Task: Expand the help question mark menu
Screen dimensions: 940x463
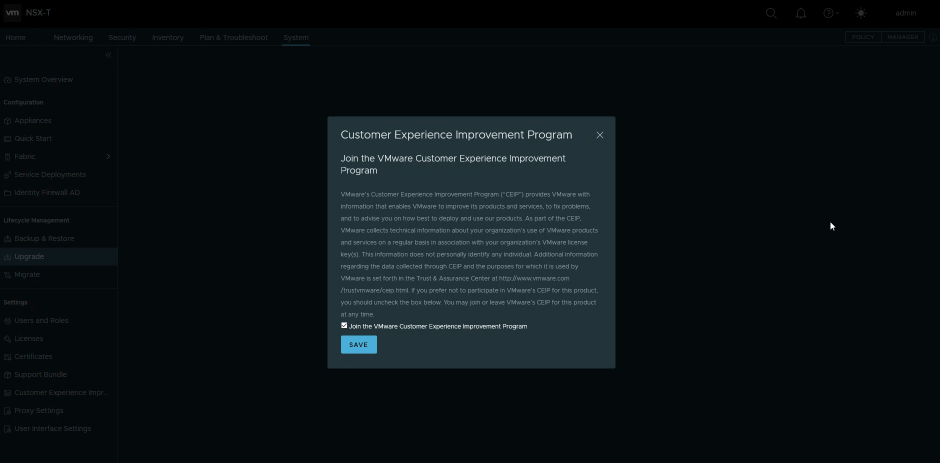Action: (x=829, y=13)
